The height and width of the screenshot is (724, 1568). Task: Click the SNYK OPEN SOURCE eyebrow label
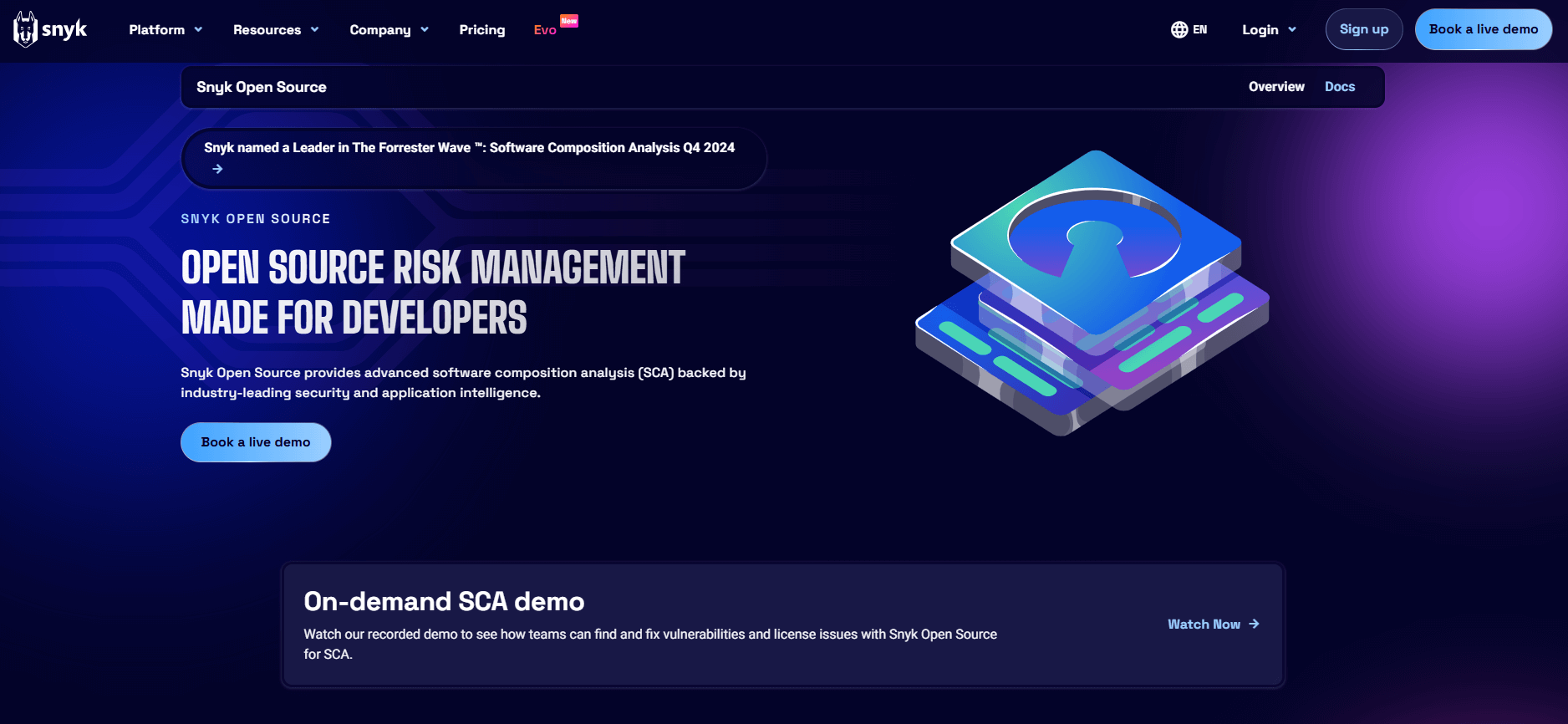click(256, 219)
